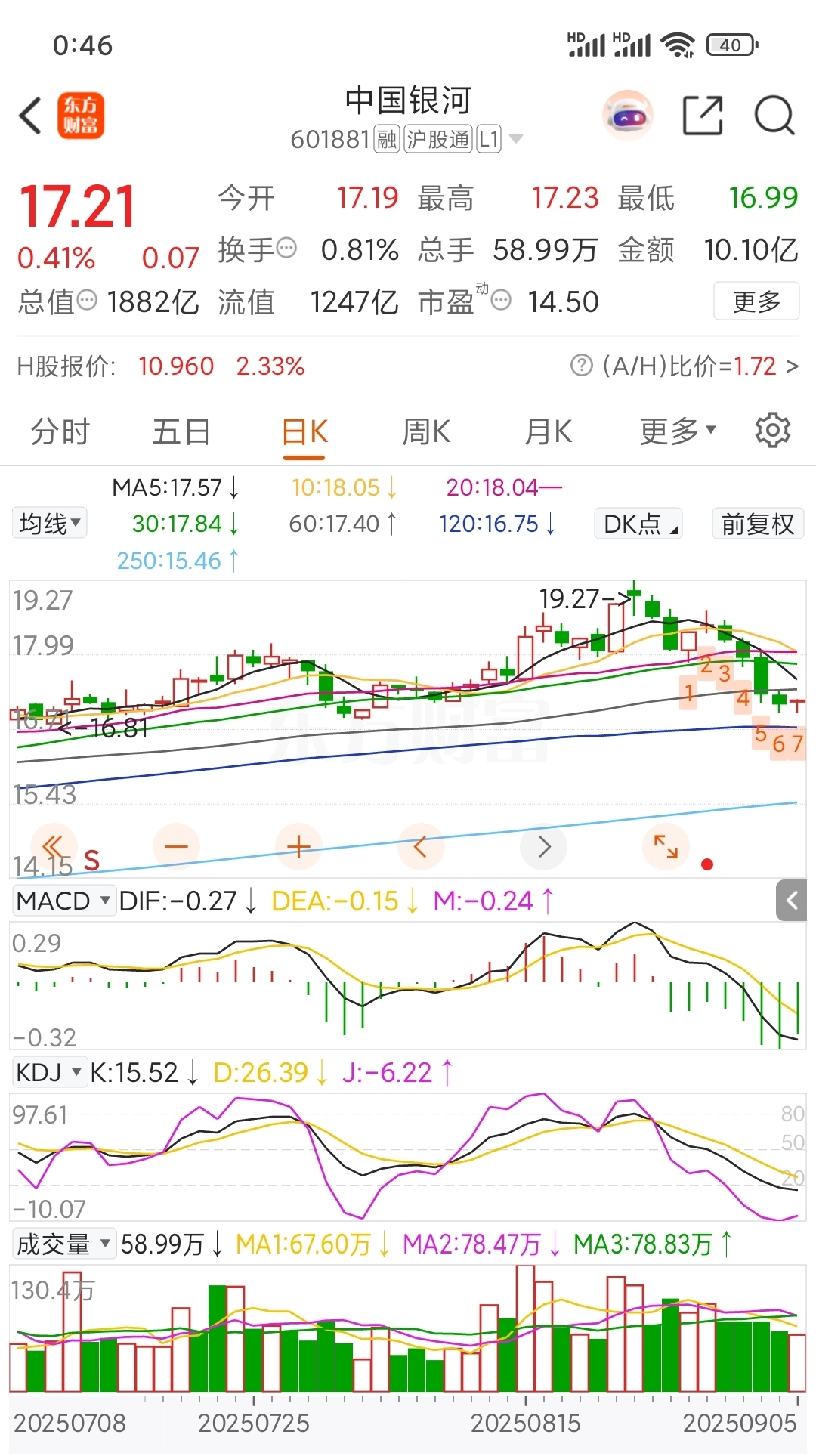Tap the 市盈 14.50 value
The height and width of the screenshot is (1456, 816).
coord(563,301)
